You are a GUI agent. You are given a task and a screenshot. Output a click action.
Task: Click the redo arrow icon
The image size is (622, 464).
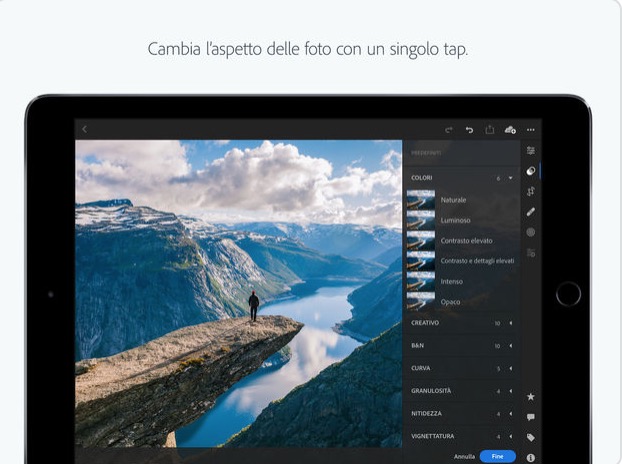coord(449,130)
